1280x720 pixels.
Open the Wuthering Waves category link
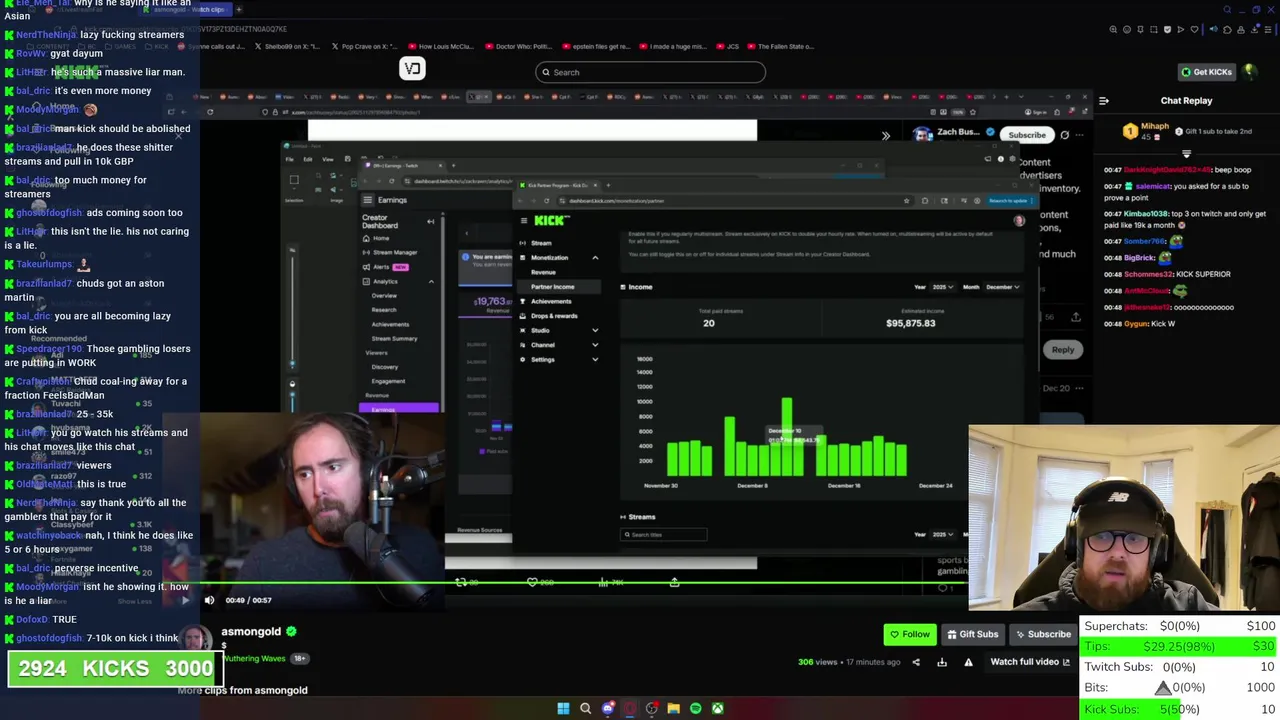pyautogui.click(x=254, y=658)
